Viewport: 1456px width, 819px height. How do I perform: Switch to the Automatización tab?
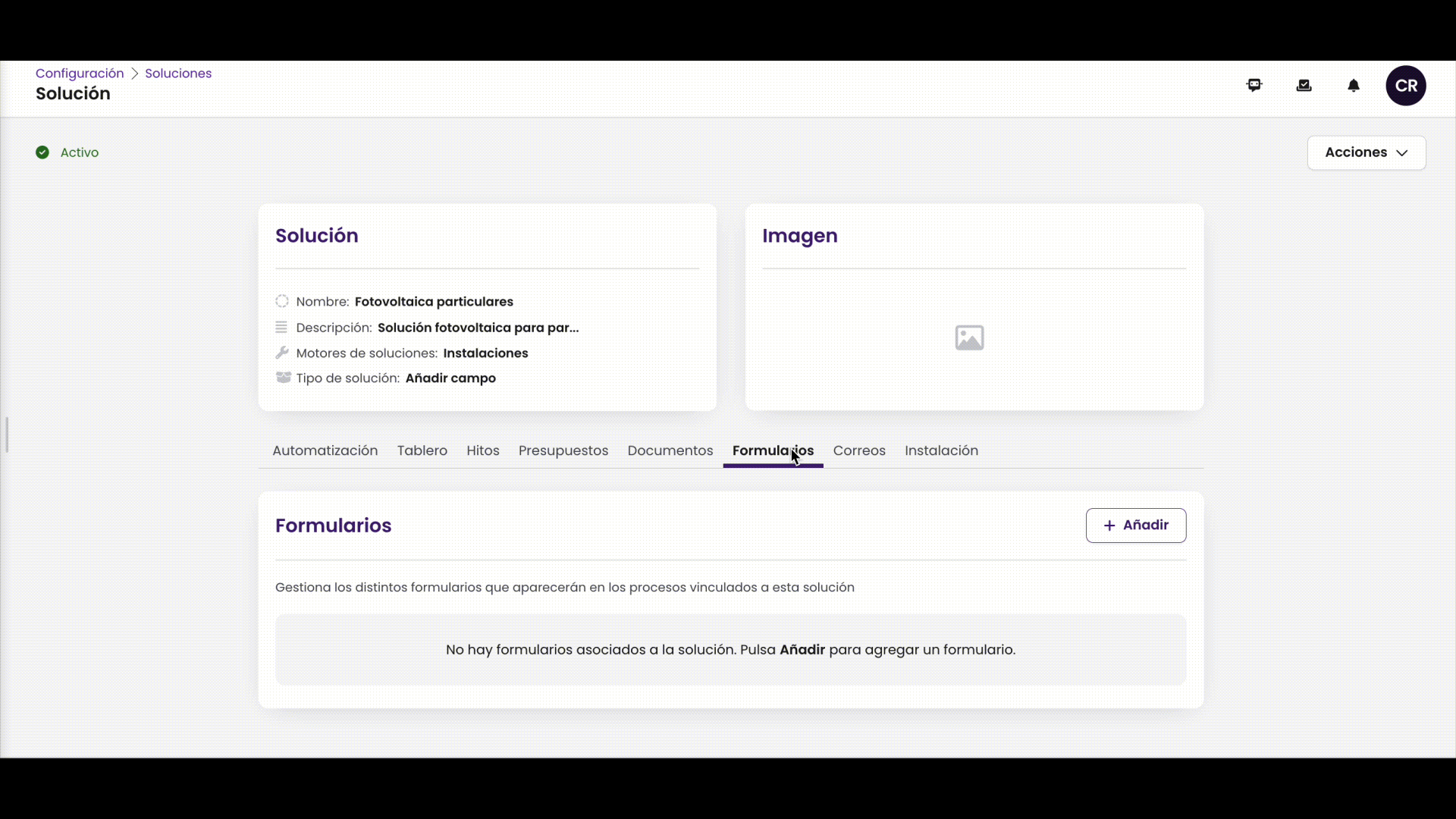click(325, 450)
